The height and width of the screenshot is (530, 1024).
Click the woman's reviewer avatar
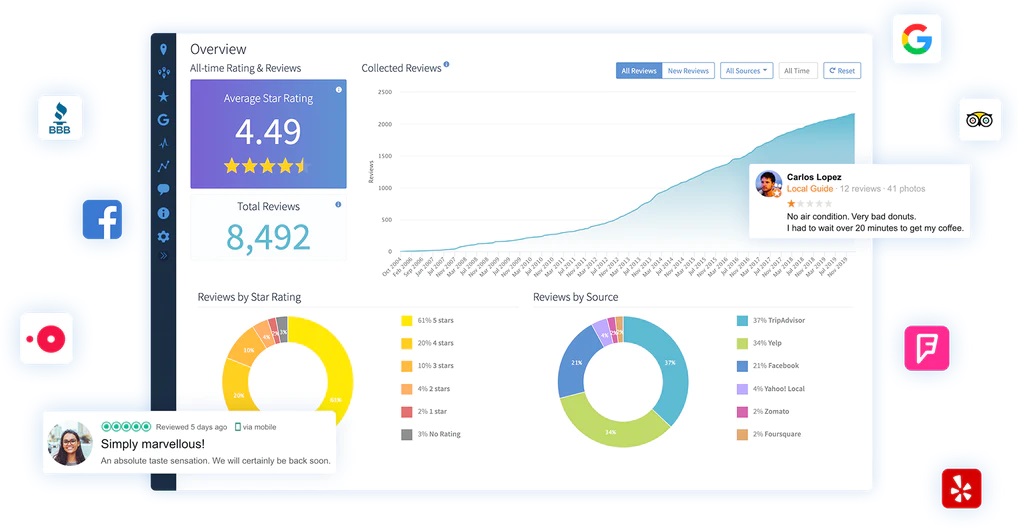click(71, 443)
